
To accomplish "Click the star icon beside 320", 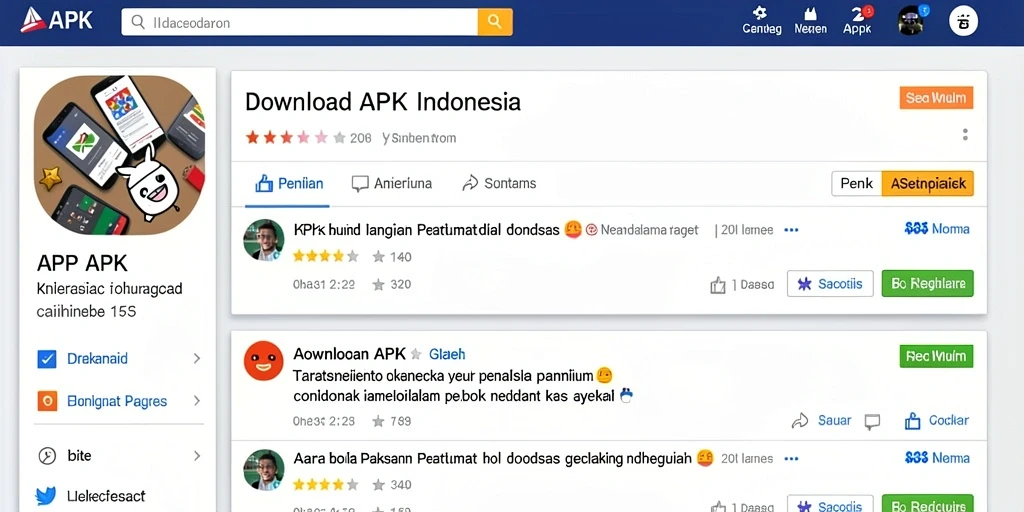I will pos(378,284).
